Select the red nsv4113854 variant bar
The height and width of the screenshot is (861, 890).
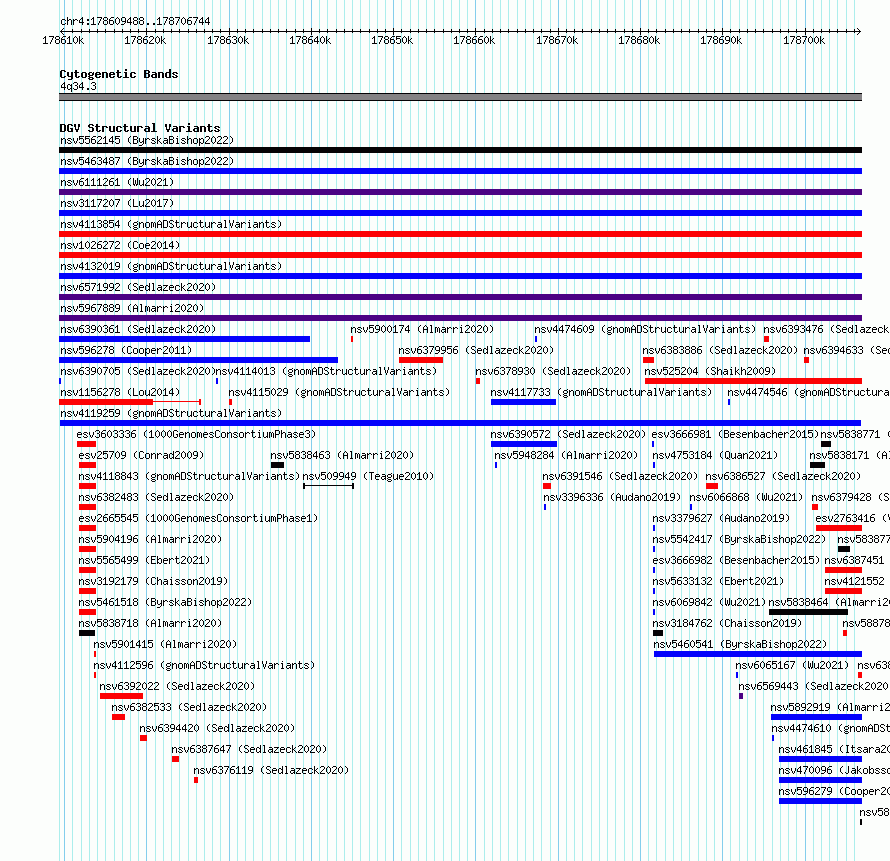pyautogui.click(x=460, y=234)
